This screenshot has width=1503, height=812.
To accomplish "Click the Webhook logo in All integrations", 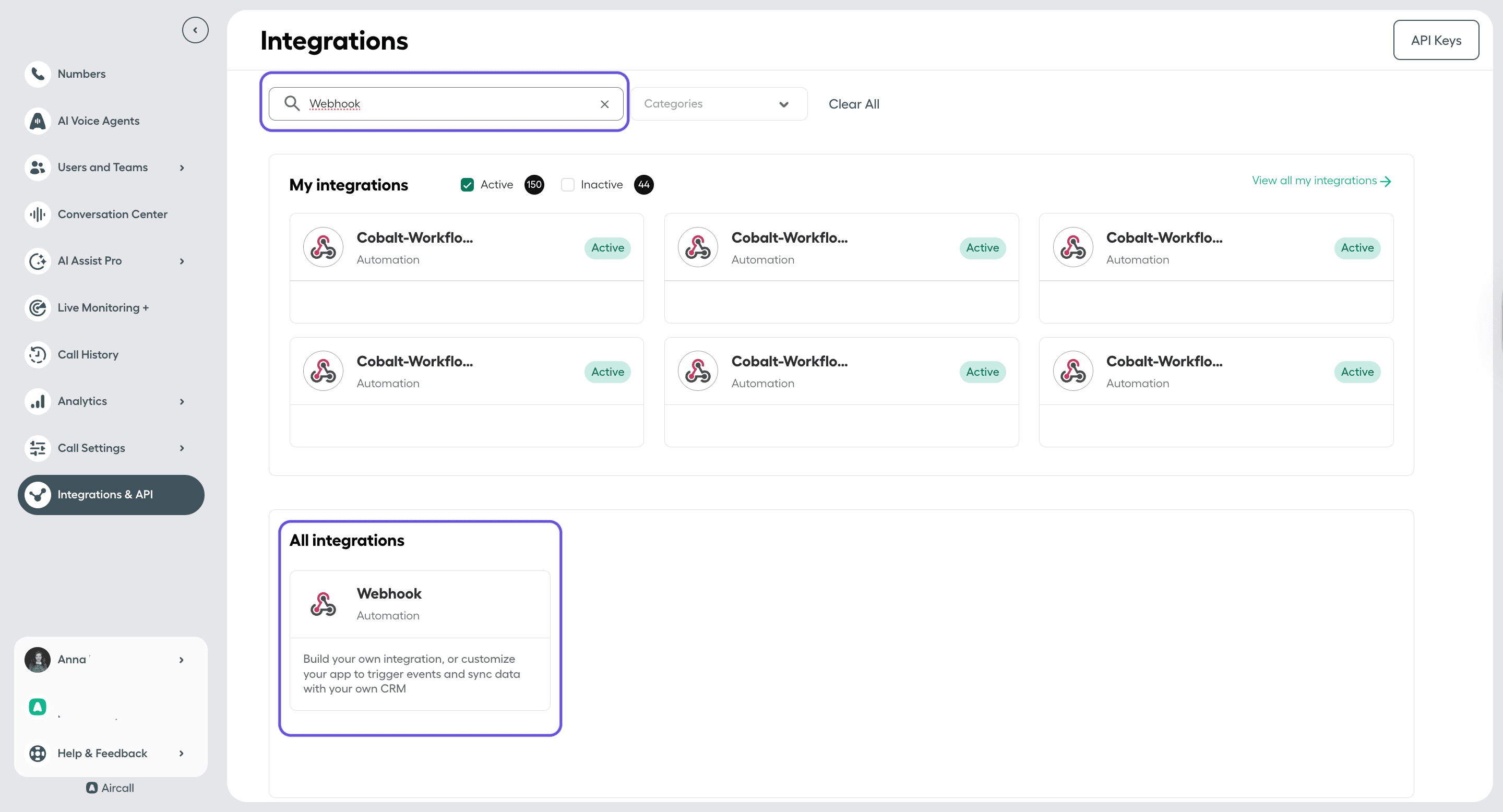I will point(323,604).
